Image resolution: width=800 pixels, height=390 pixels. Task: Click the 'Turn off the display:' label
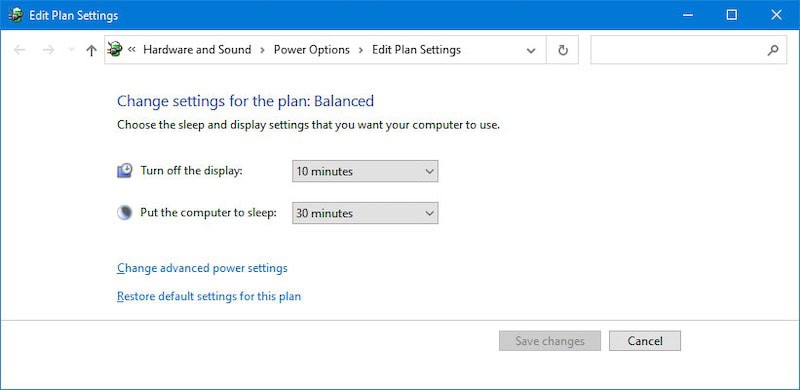pyautogui.click(x=191, y=170)
